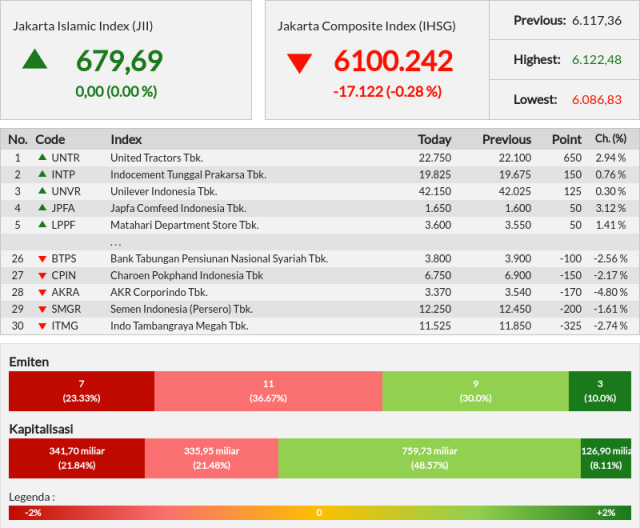Viewport: 640px width, 528px height.
Task: Click the red down triangle beside 6100.242
Action: click(300, 63)
